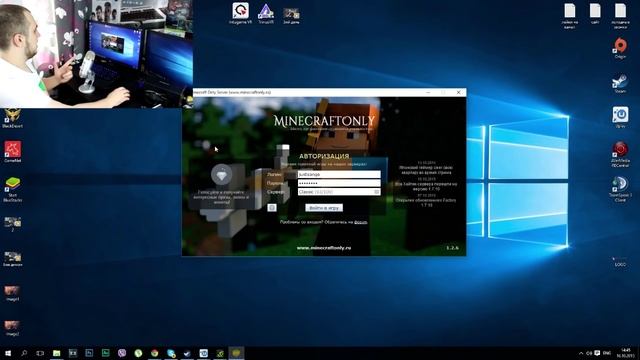Launch TeamSpeak 3 Client desktop shortcut
Viewport: 640px width, 360px height.
click(620, 189)
